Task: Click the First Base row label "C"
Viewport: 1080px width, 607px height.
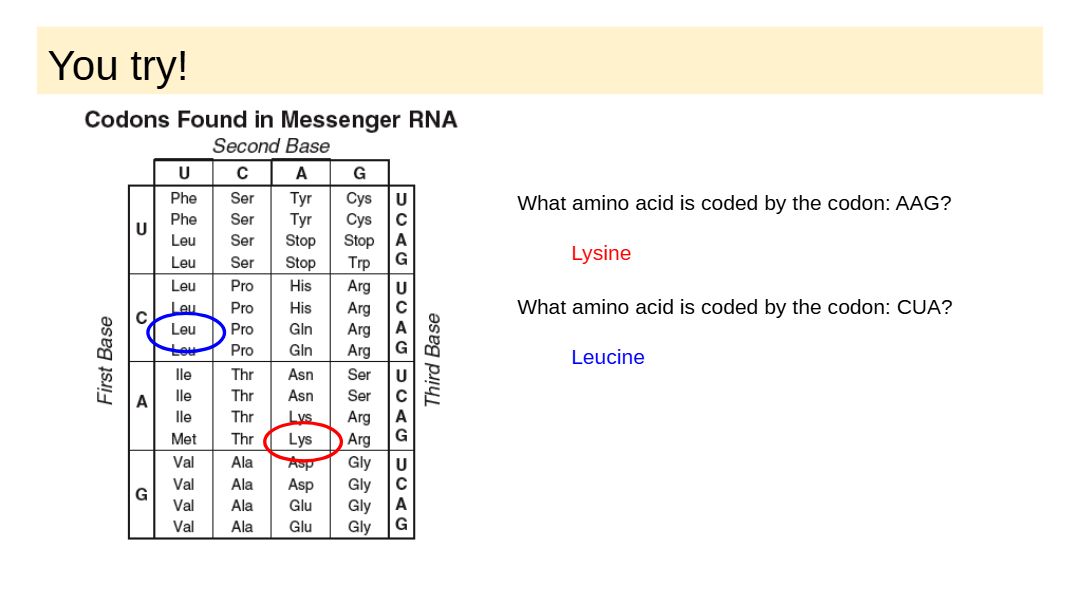Action: 142,318
